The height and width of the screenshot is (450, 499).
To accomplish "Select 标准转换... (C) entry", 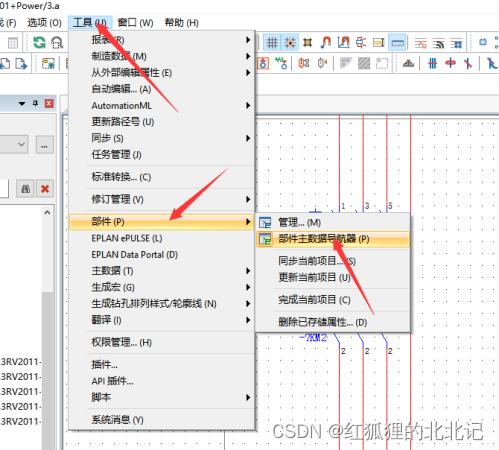I will pyautogui.click(x=162, y=177).
